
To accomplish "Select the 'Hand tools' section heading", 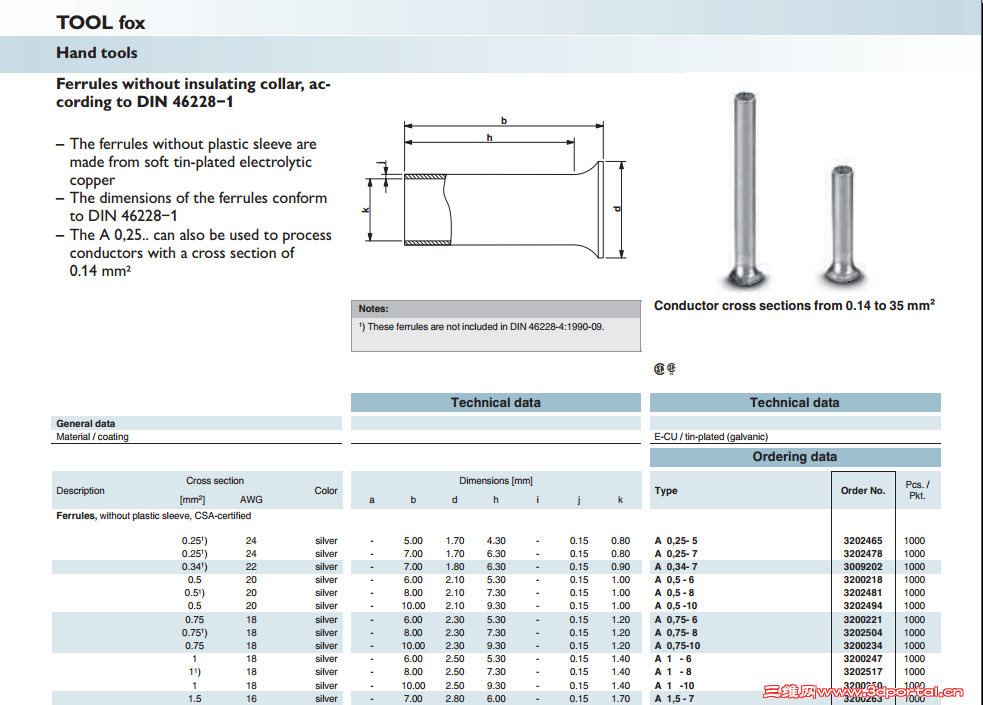I will (97, 53).
